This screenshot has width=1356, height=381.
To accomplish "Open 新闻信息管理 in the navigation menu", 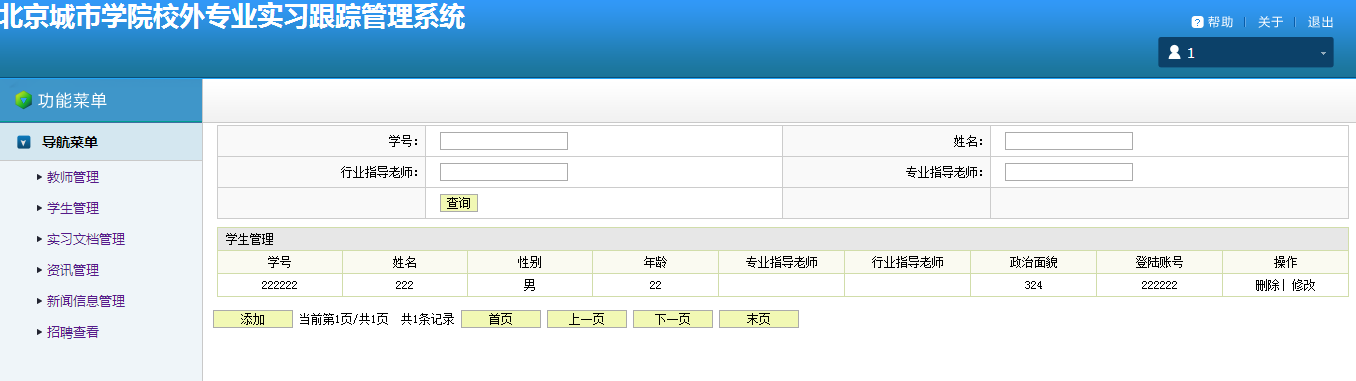I will coord(86,301).
